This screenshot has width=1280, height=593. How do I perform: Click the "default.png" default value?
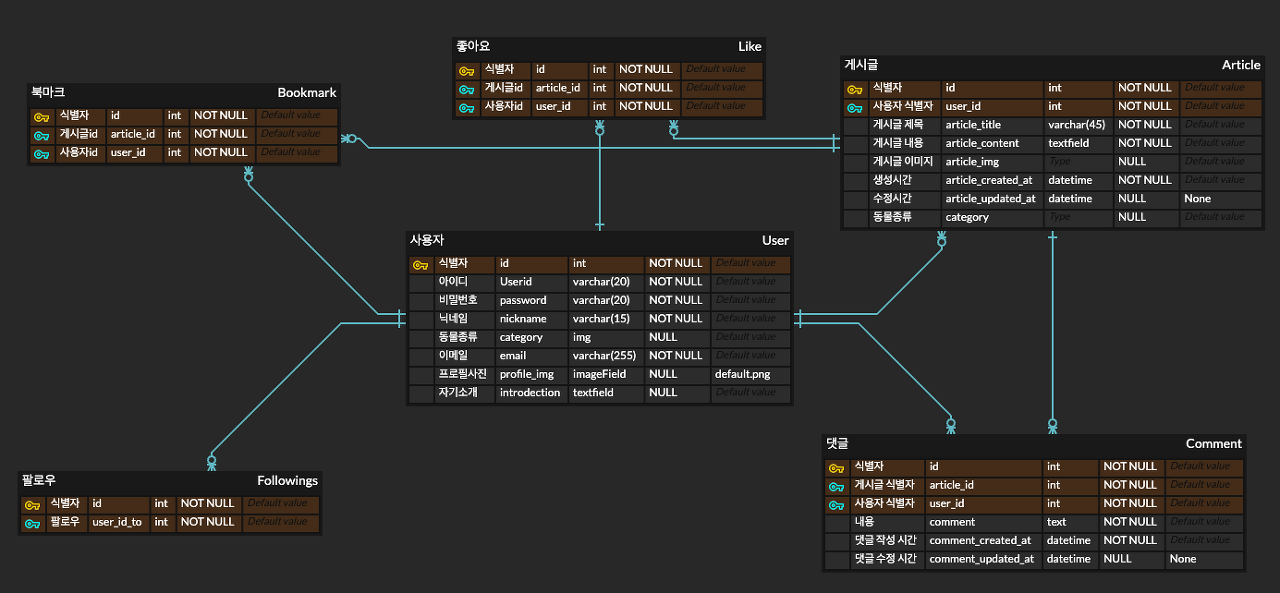[742, 374]
